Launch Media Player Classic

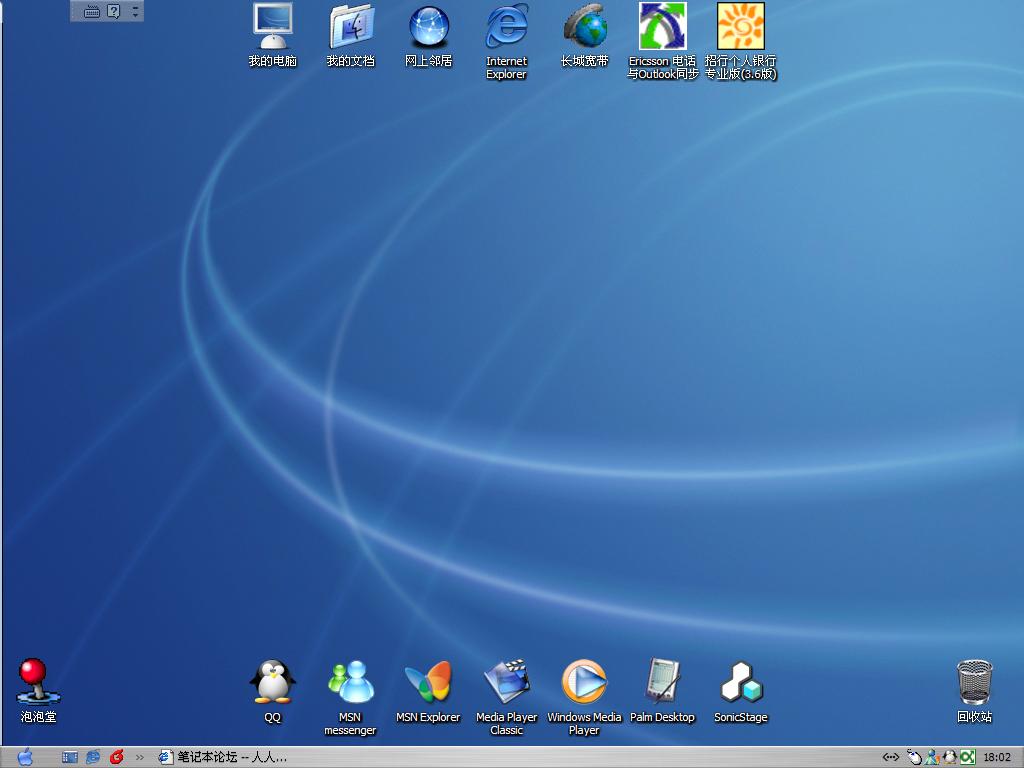[506, 697]
